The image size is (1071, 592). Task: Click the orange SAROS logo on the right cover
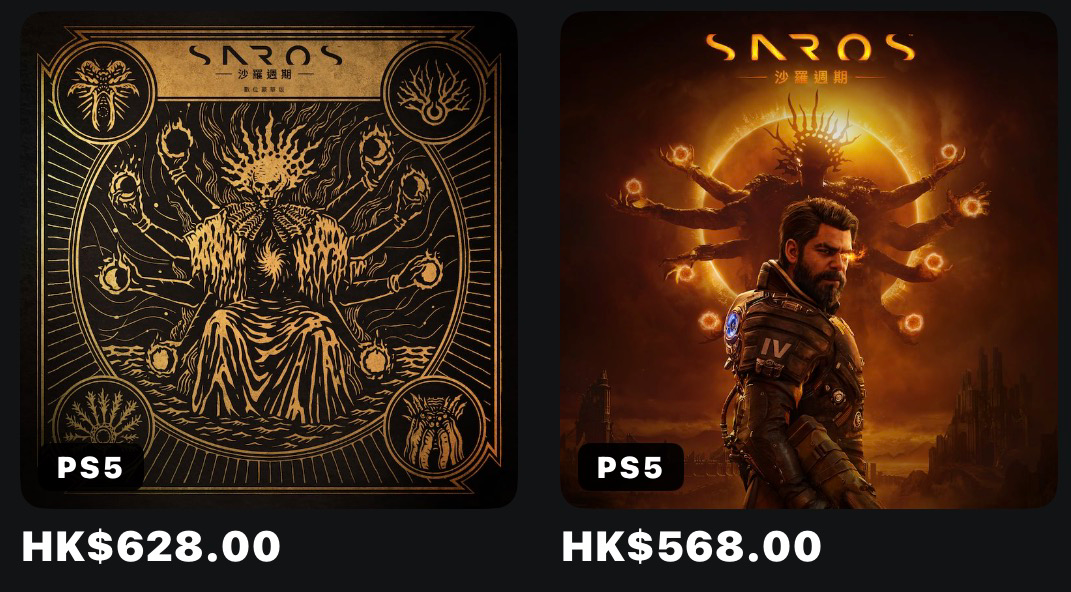[810, 47]
